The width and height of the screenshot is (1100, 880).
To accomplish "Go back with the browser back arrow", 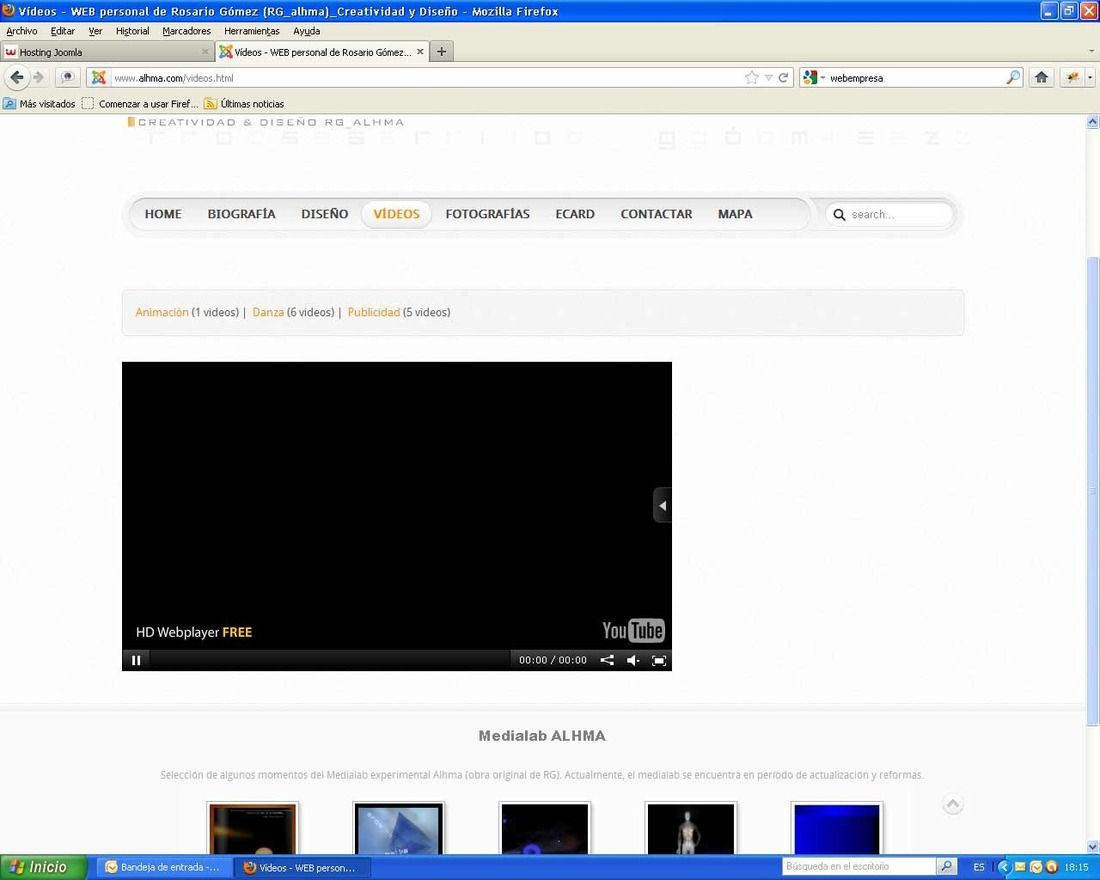I will click(17, 77).
